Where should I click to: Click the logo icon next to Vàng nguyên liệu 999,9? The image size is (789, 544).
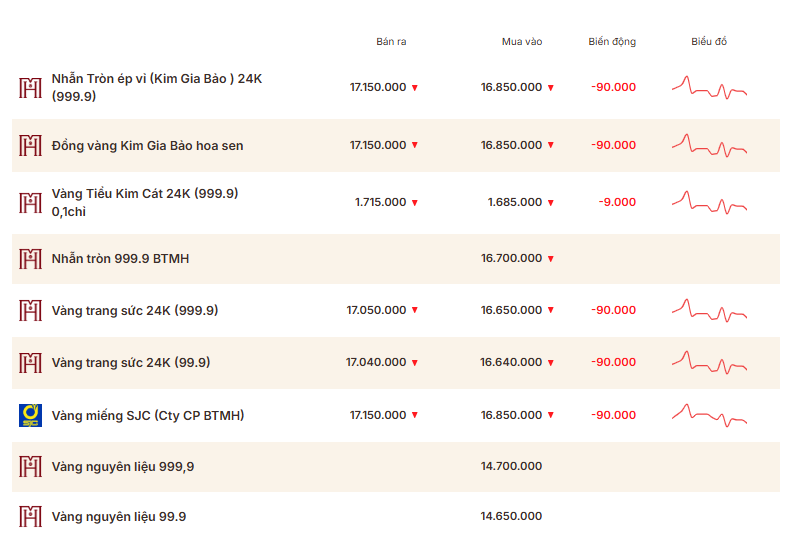(x=30, y=466)
